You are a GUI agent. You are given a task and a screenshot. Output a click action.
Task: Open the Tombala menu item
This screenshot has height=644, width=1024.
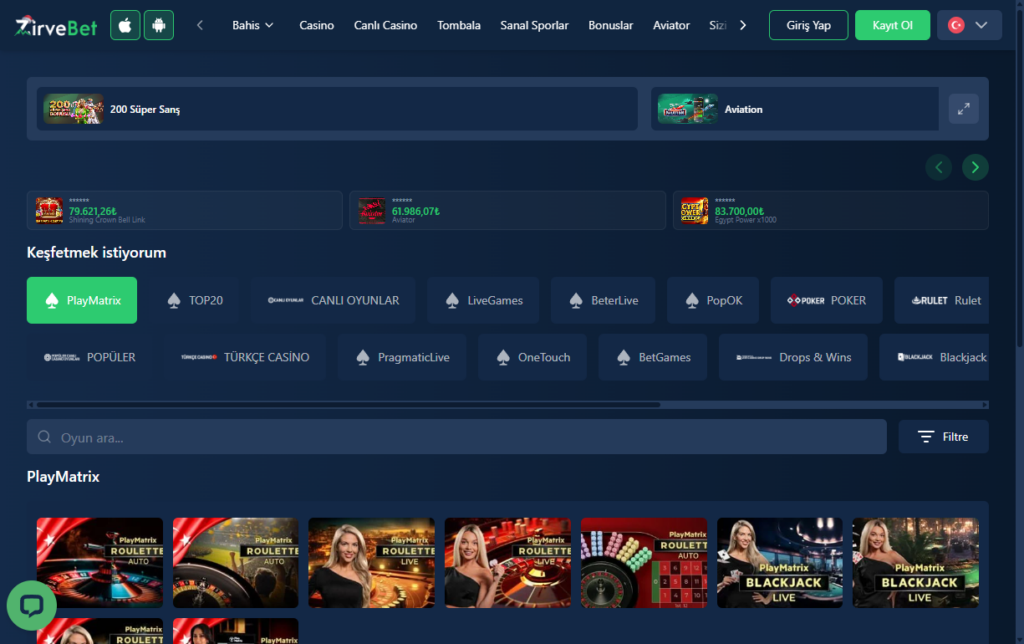(458, 25)
